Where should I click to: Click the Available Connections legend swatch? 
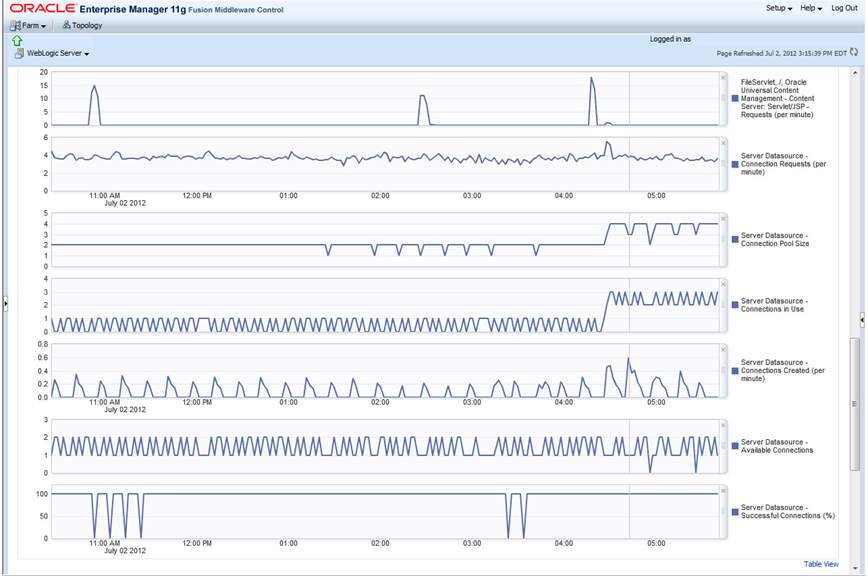point(735,446)
